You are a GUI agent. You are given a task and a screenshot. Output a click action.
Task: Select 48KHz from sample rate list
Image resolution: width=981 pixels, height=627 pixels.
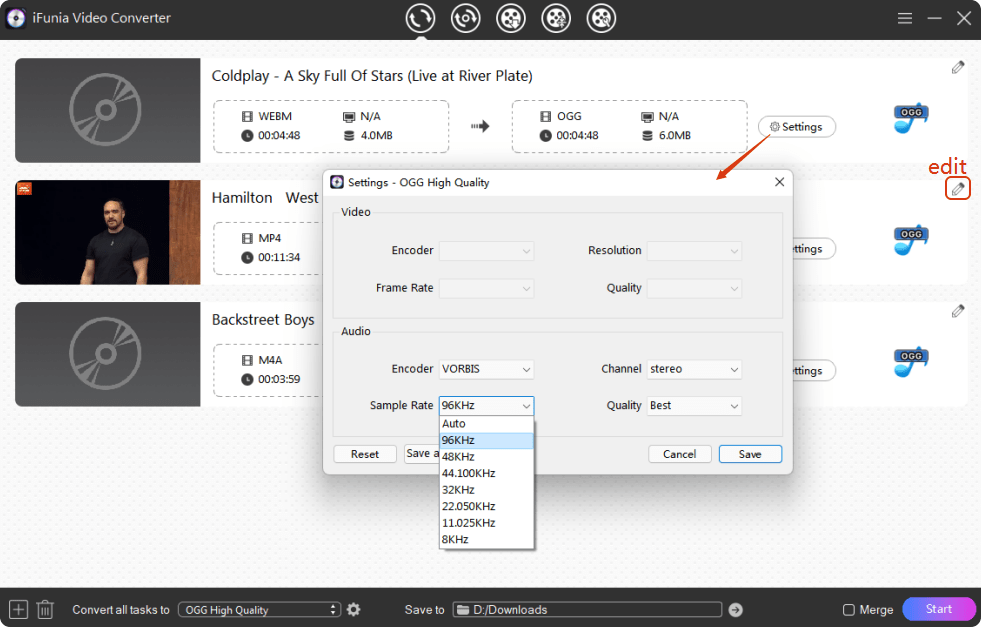click(x=486, y=457)
